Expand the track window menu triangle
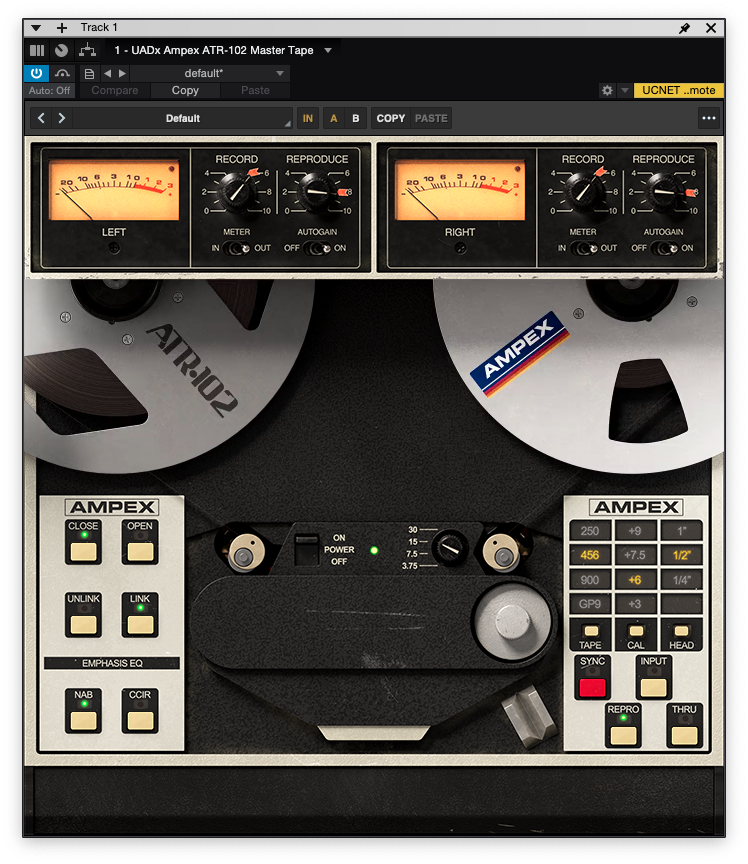Screen dimensions: 748x864 [36, 28]
